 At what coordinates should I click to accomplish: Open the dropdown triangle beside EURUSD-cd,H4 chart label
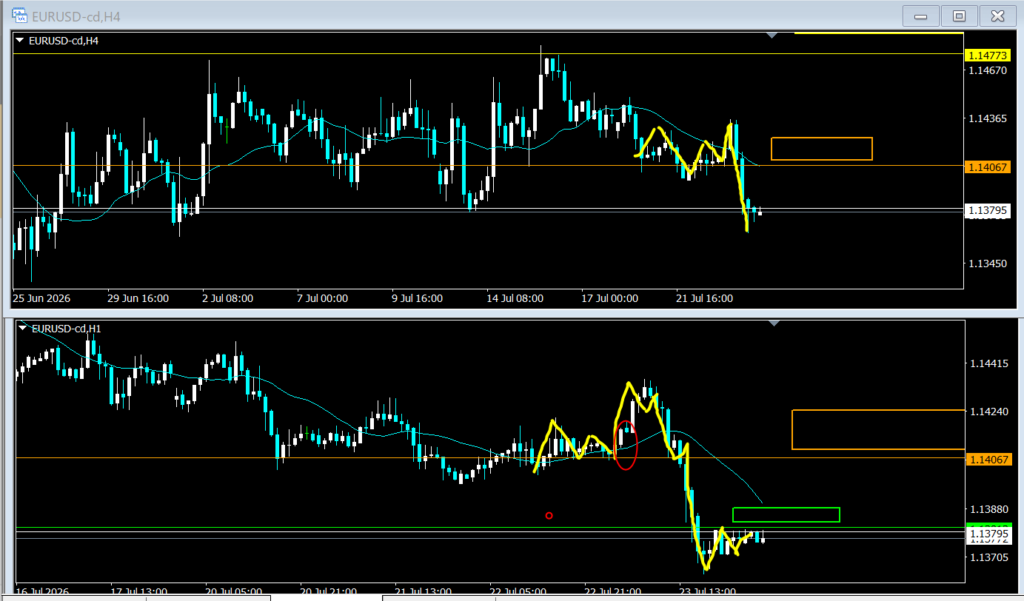[x=20, y=41]
